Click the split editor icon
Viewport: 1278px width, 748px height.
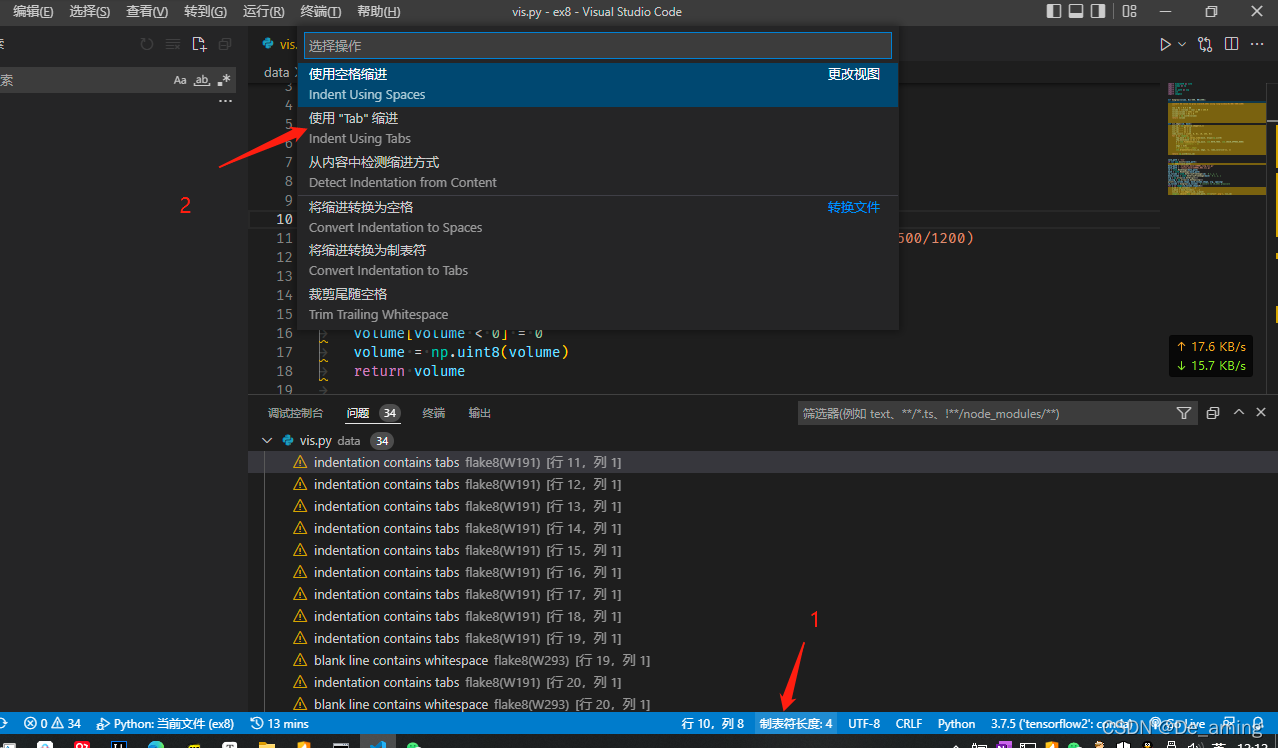coord(1231,44)
